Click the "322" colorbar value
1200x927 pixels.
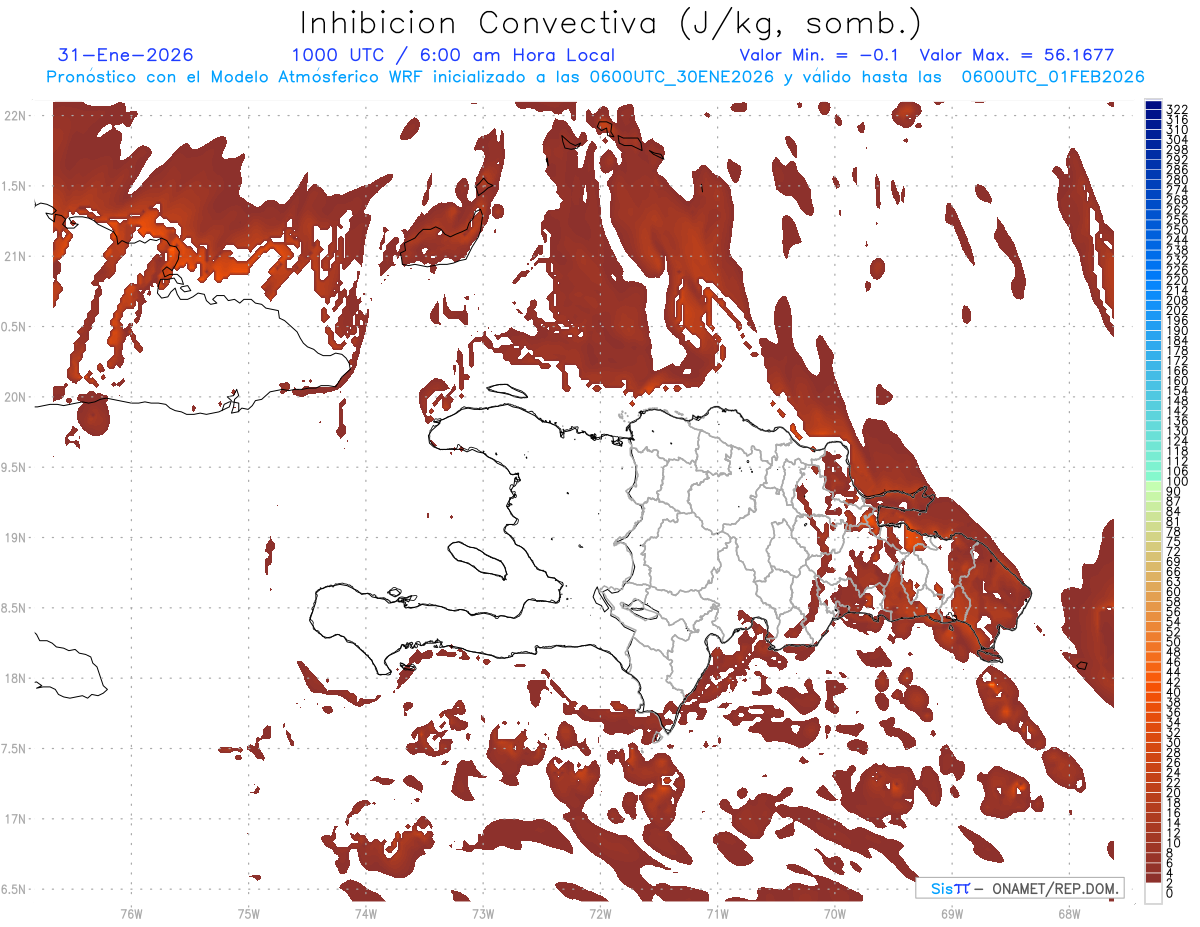pos(1177,109)
